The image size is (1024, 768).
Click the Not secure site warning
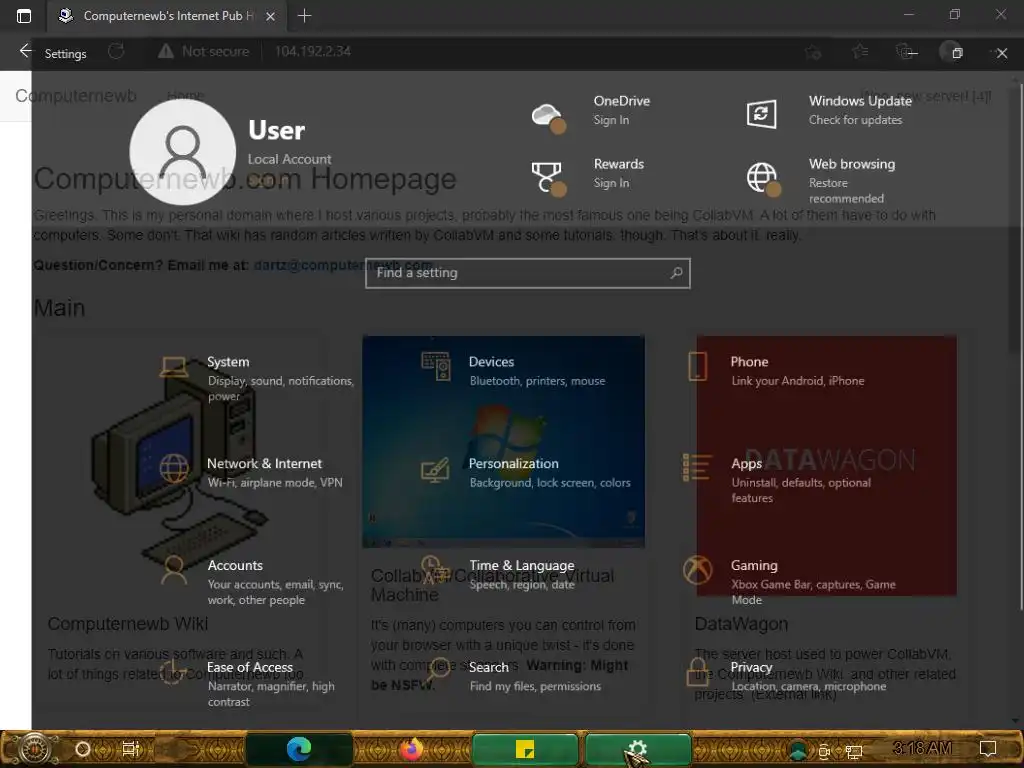(204, 51)
